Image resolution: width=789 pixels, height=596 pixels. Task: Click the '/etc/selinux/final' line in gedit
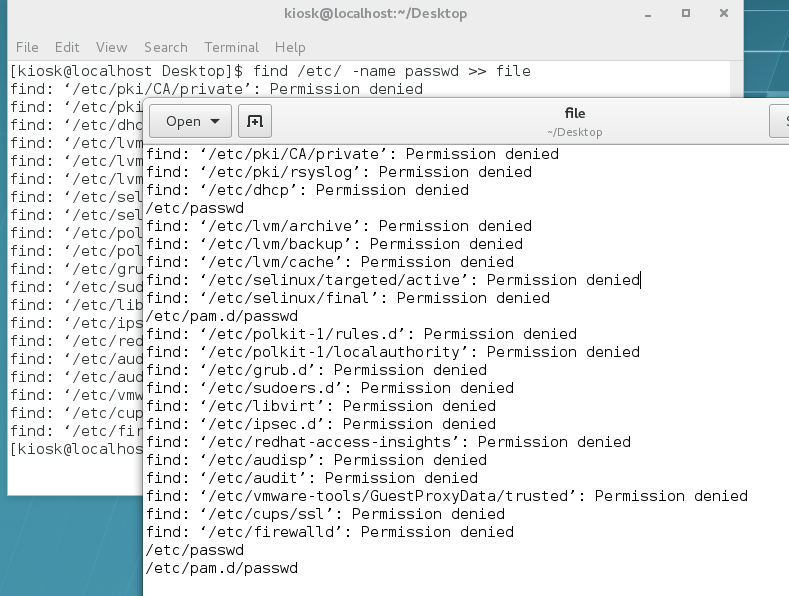(x=348, y=299)
